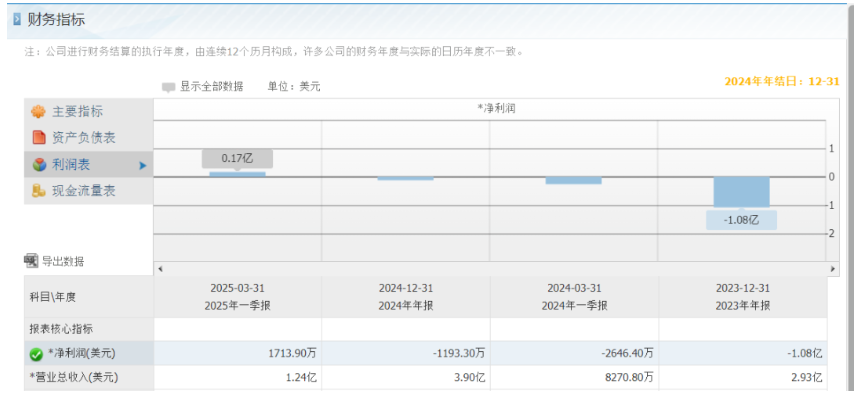
Task: Click the 现金流量表 coins icon
Action: [x=38, y=191]
